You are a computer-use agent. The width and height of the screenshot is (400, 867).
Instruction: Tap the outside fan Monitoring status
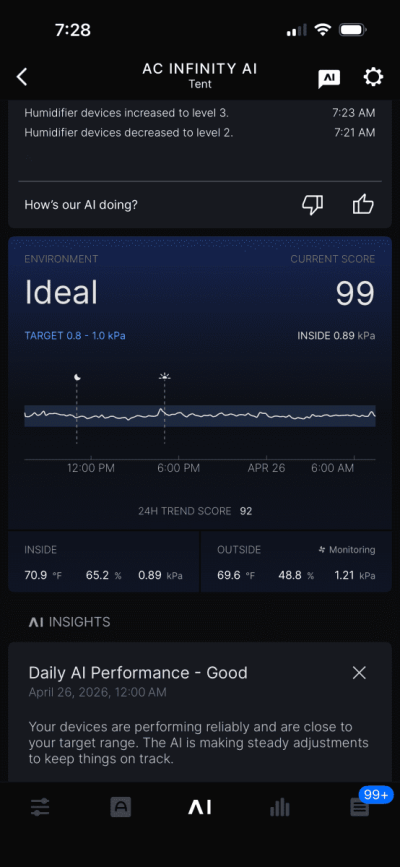tap(346, 550)
